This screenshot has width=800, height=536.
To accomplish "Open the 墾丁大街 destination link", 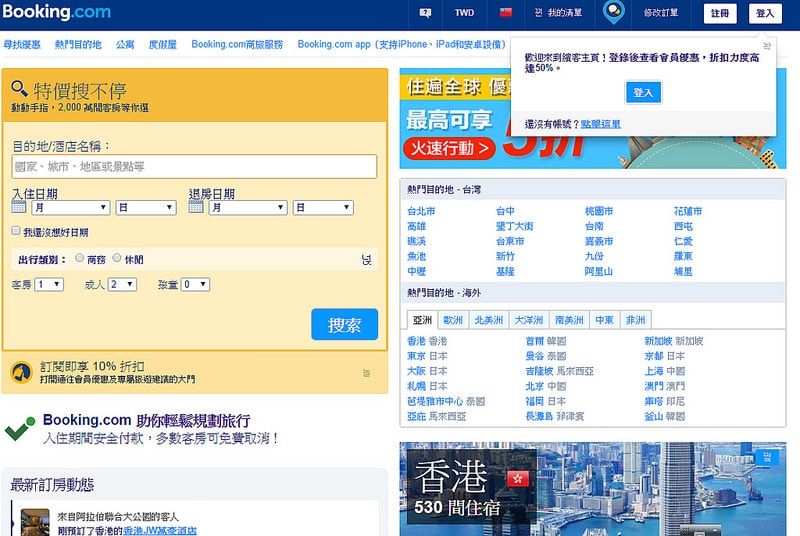I will point(514,226).
